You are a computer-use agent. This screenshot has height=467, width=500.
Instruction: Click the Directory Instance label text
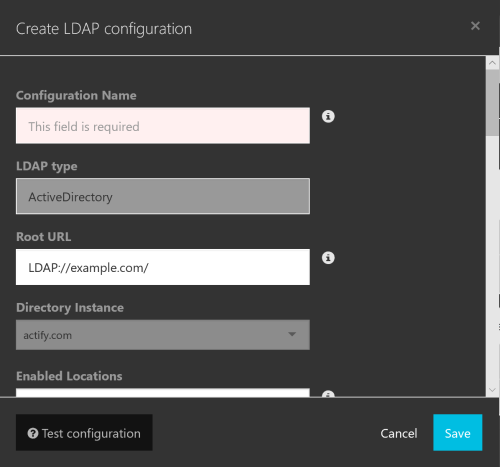tap(70, 307)
